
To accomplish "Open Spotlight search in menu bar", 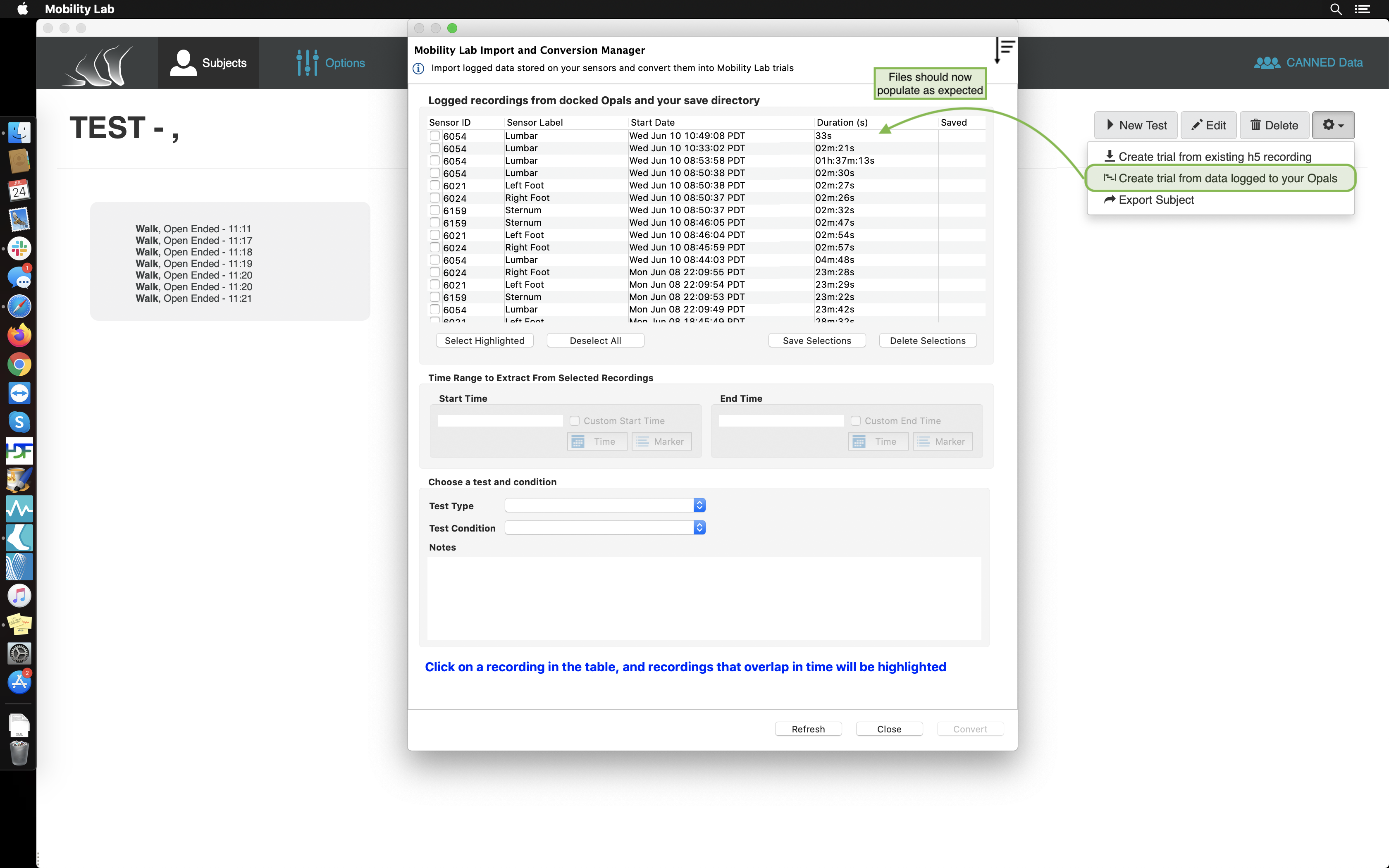I will point(1336,9).
